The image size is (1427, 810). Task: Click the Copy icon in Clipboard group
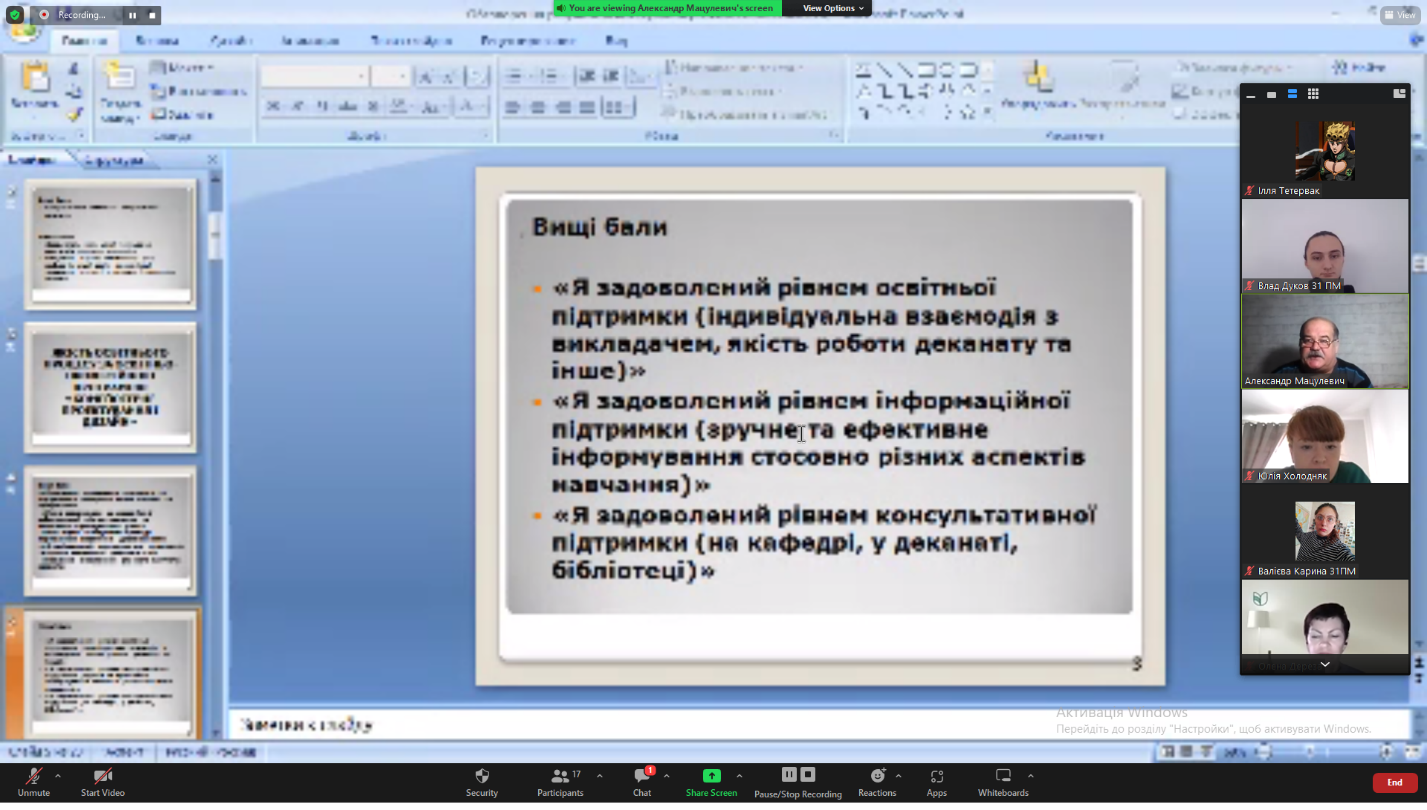(x=73, y=91)
